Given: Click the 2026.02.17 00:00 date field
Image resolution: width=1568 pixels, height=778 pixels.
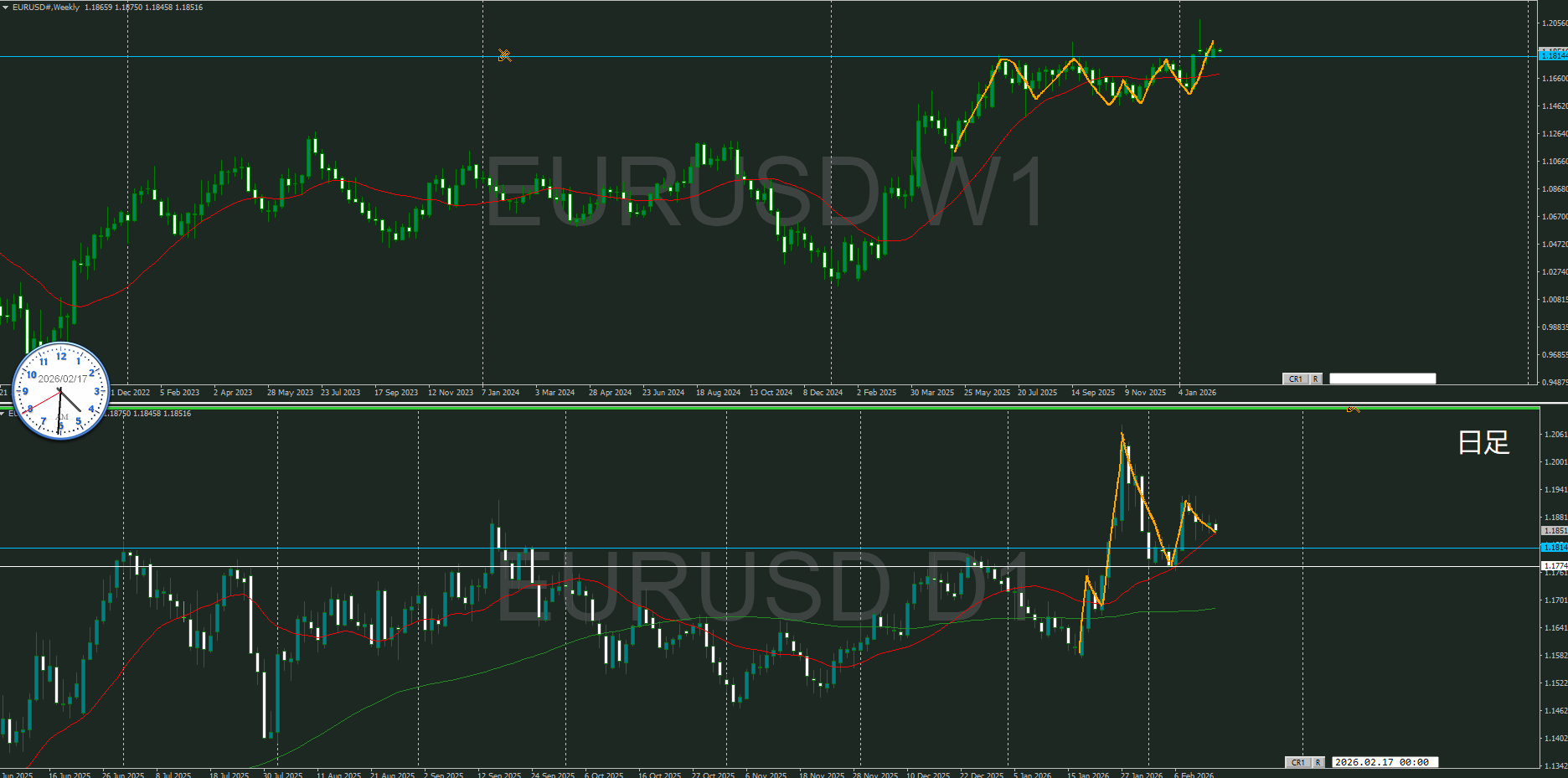Looking at the screenshot, I should tap(1384, 762).
